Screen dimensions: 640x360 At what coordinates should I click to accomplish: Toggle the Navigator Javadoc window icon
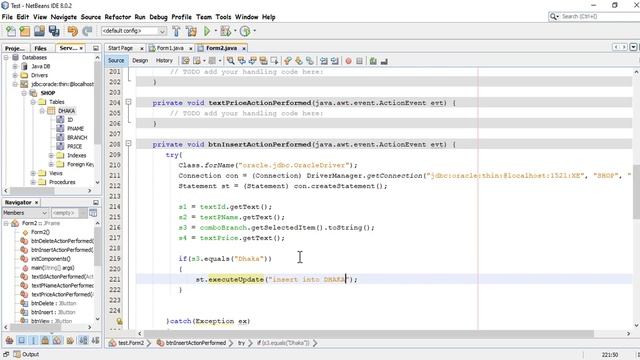(93, 213)
